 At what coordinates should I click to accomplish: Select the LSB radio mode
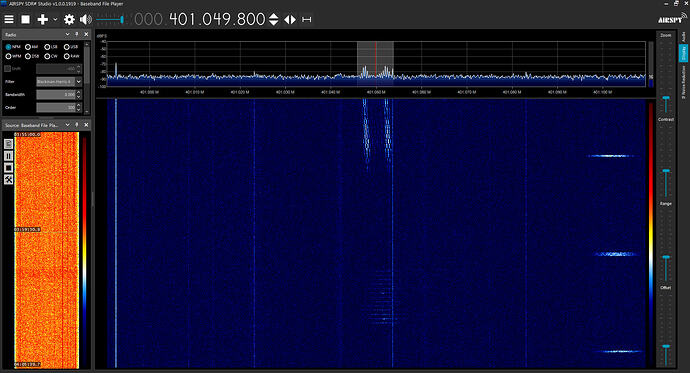pyautogui.click(x=51, y=47)
